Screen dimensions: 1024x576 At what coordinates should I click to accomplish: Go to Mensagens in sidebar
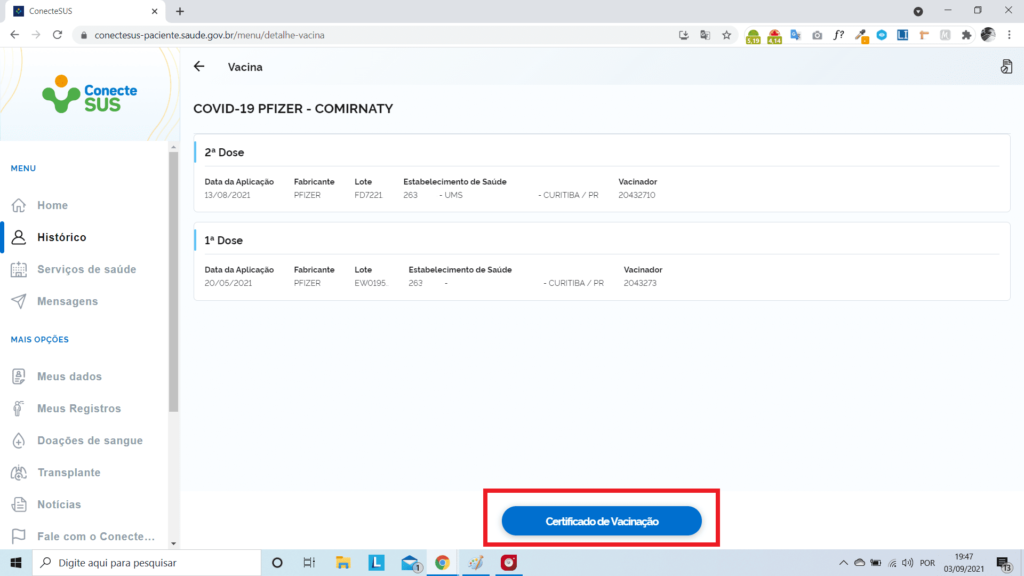(67, 301)
